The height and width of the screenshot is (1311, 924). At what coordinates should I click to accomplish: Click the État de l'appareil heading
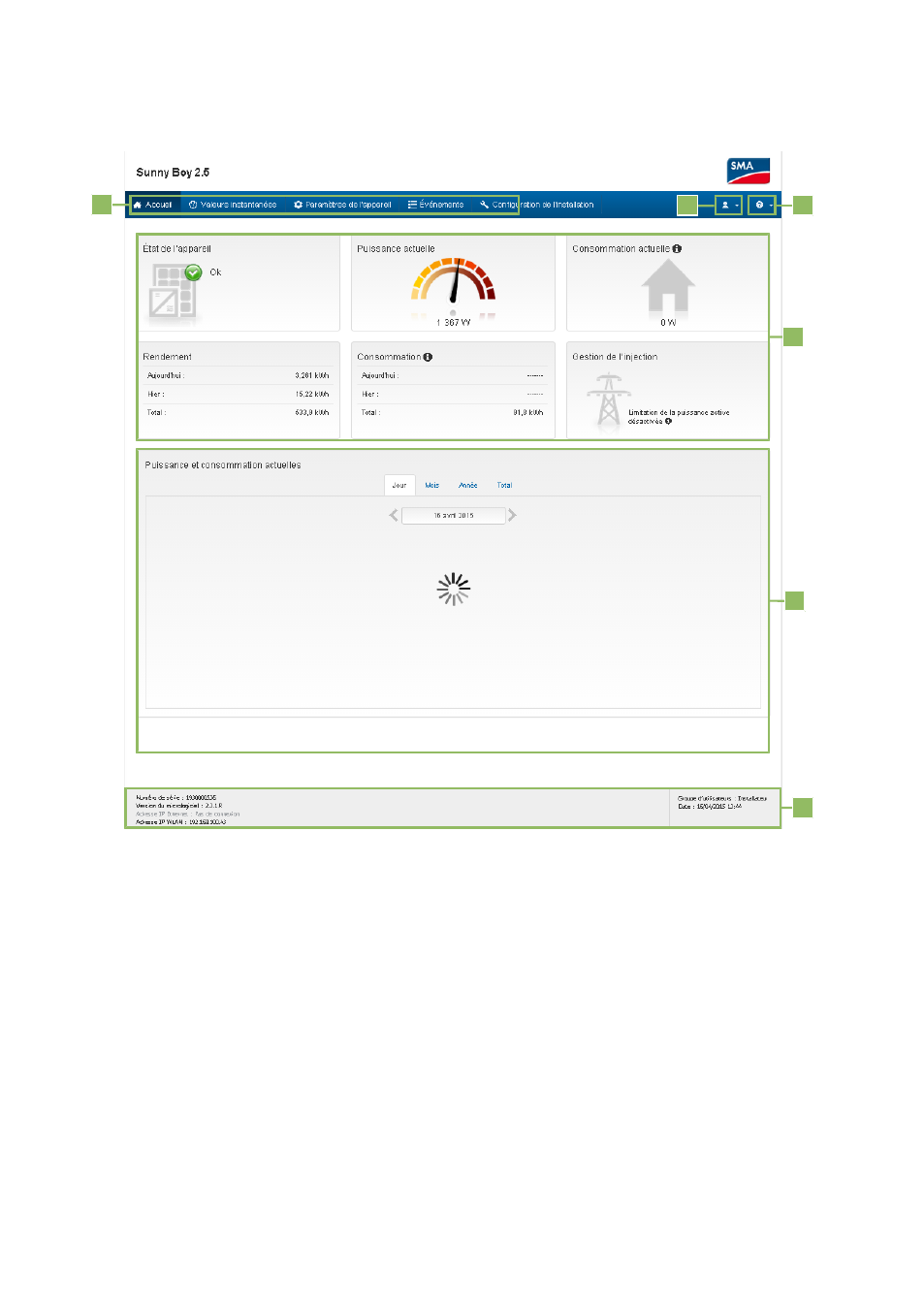click(x=176, y=249)
